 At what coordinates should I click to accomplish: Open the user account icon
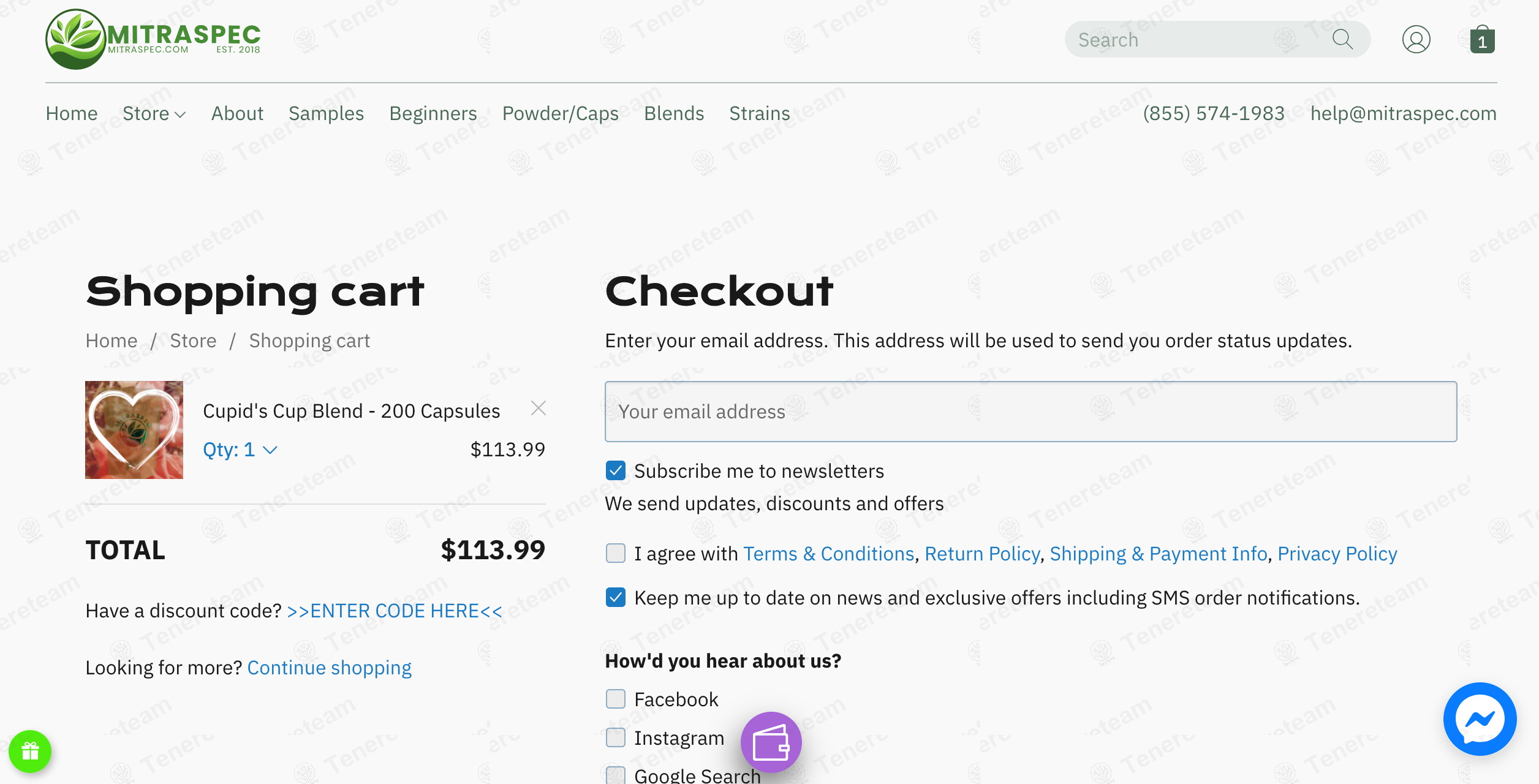point(1416,39)
